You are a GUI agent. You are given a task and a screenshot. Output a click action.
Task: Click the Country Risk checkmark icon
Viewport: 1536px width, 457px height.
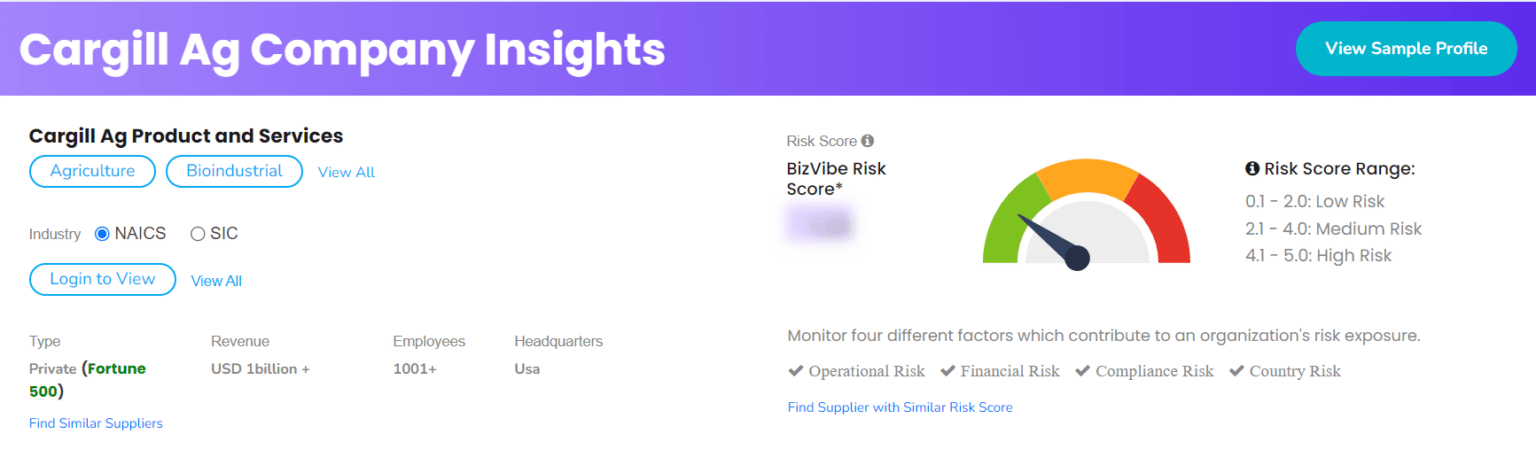pos(1235,371)
